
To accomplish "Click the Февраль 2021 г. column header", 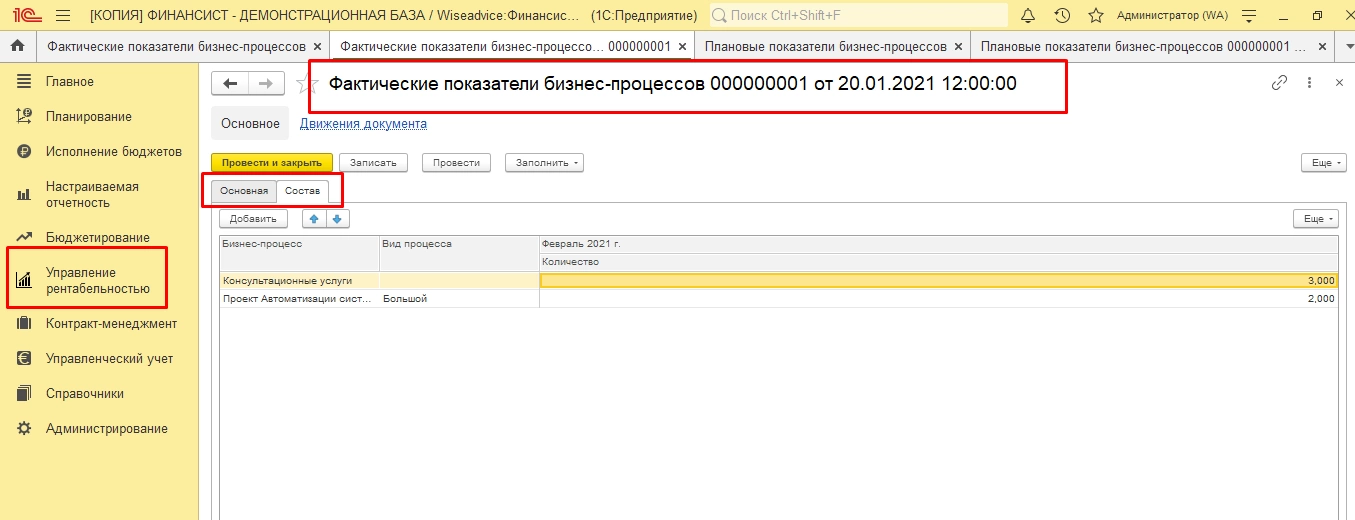I will [x=938, y=244].
